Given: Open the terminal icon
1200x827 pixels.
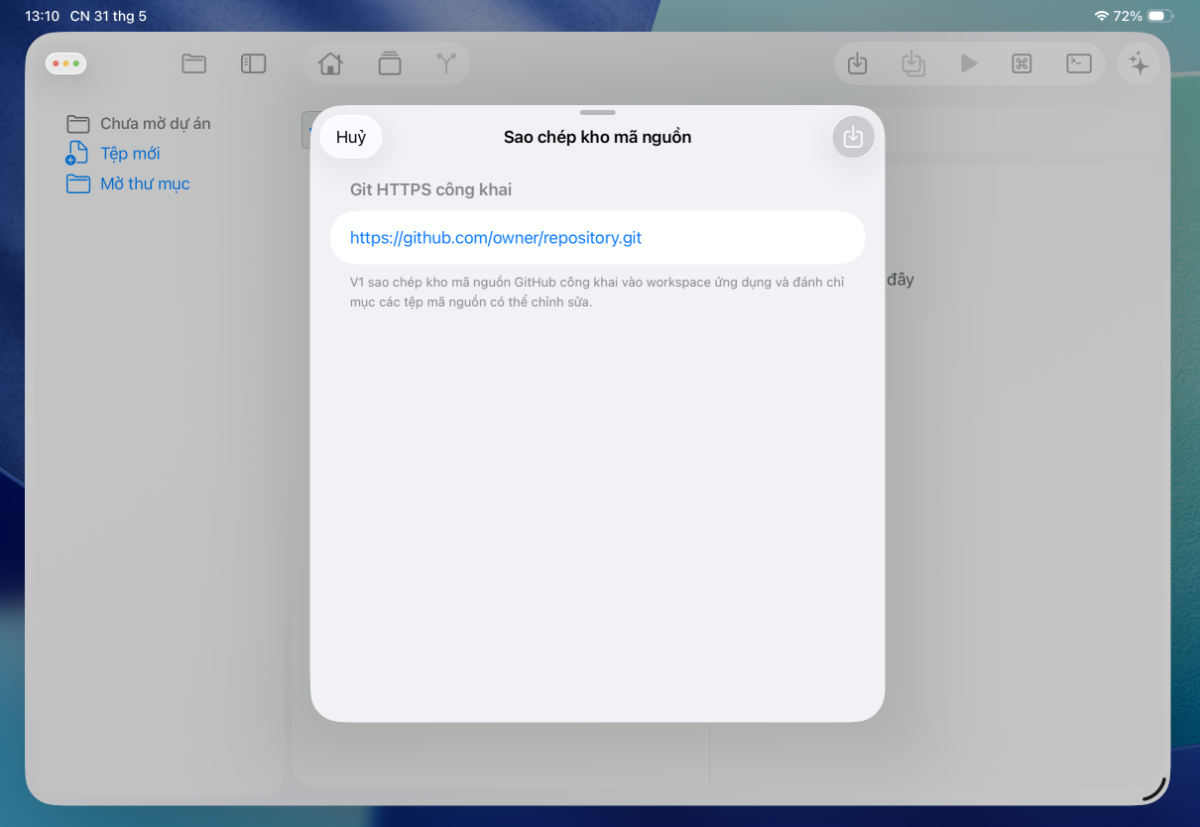Looking at the screenshot, I should coord(1078,64).
